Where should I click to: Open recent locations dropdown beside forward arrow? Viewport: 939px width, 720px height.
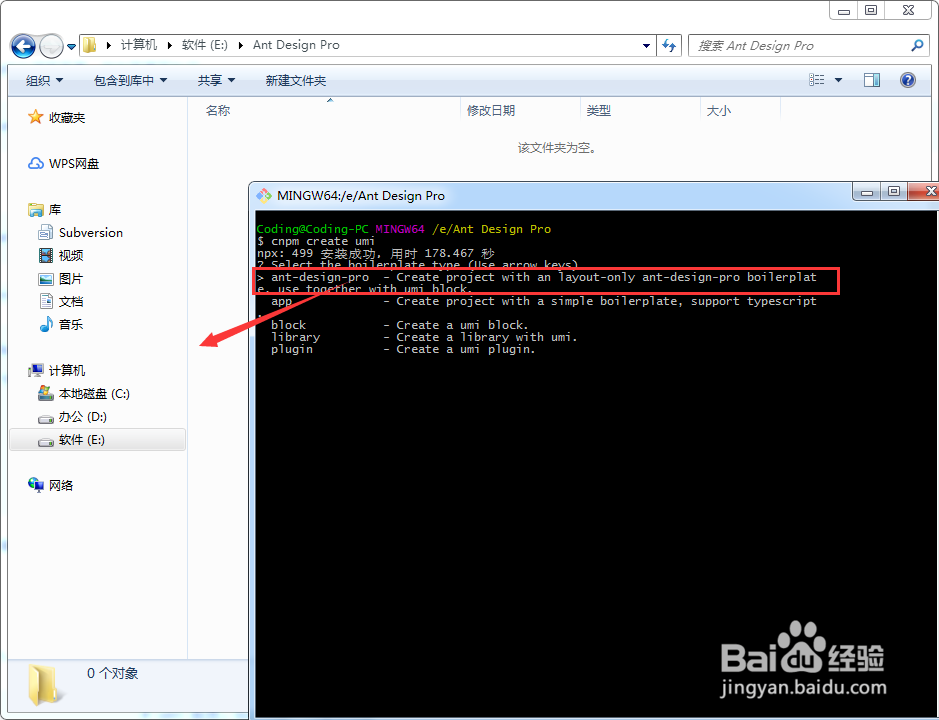tap(71, 46)
